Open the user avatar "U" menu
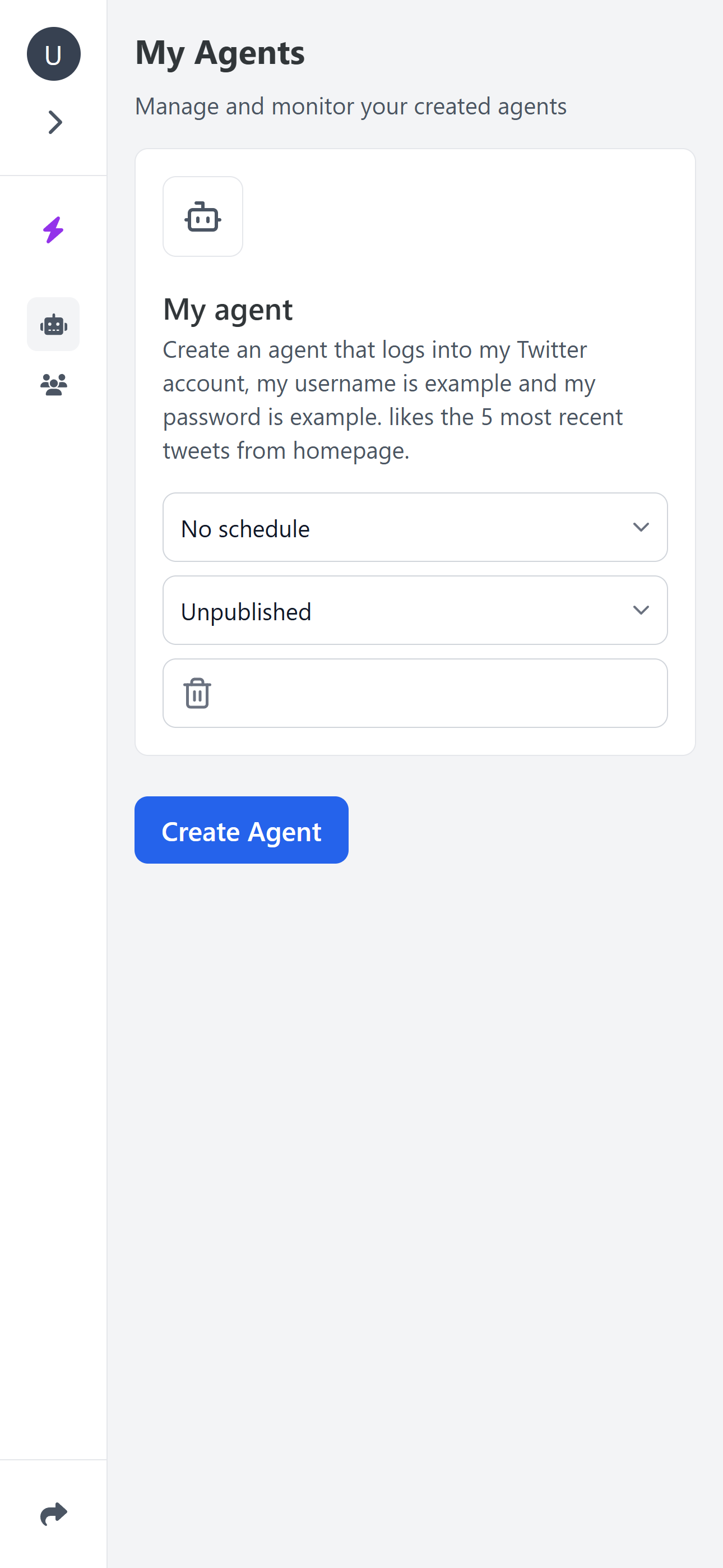The height and width of the screenshot is (1568, 723). click(54, 54)
